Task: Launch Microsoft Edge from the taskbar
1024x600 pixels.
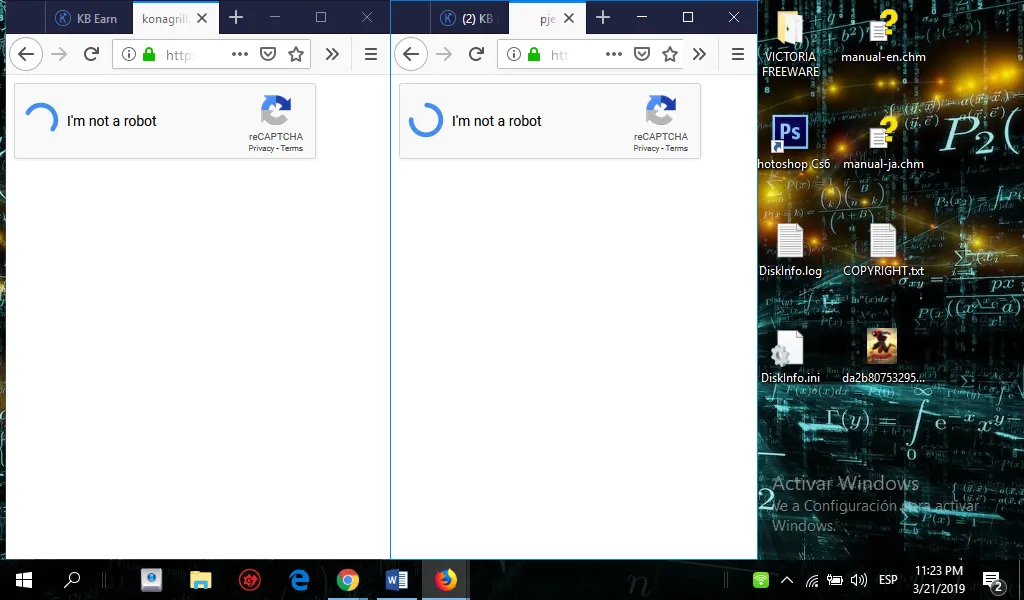Action: (299, 580)
